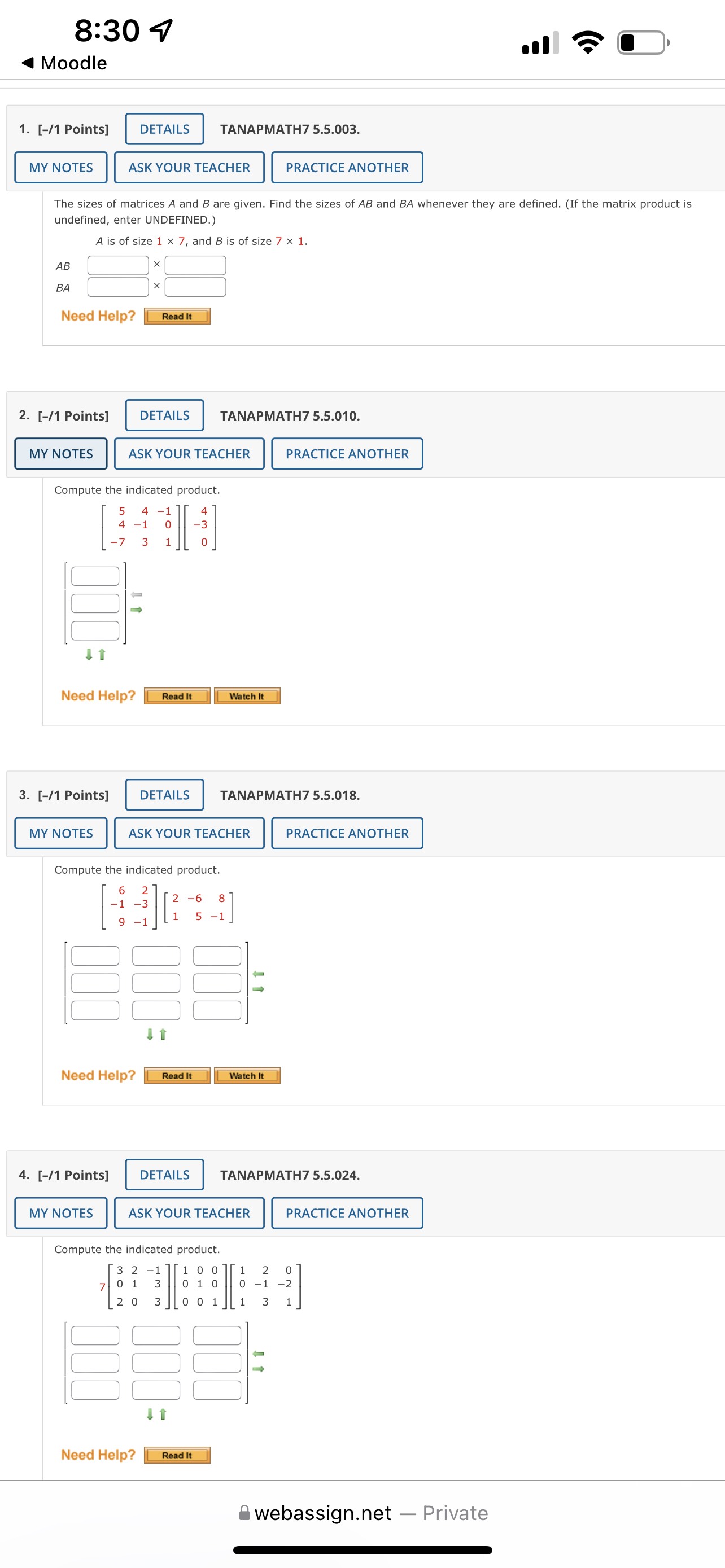Click row 3 column 3 box, question 4
This screenshot has height=1568, width=725.
pos(217,1390)
